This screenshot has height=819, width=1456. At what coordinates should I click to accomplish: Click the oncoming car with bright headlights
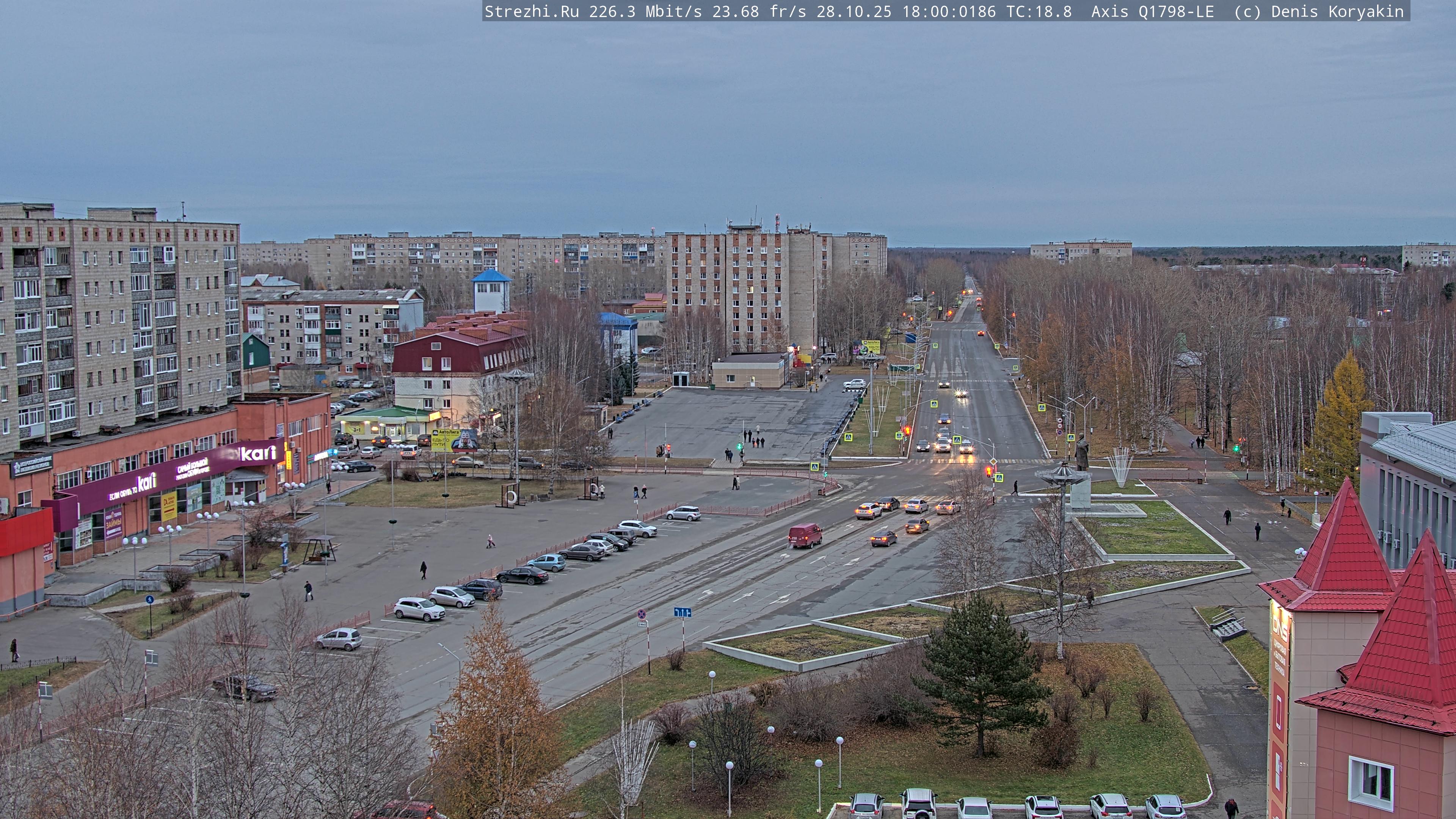[x=960, y=393]
